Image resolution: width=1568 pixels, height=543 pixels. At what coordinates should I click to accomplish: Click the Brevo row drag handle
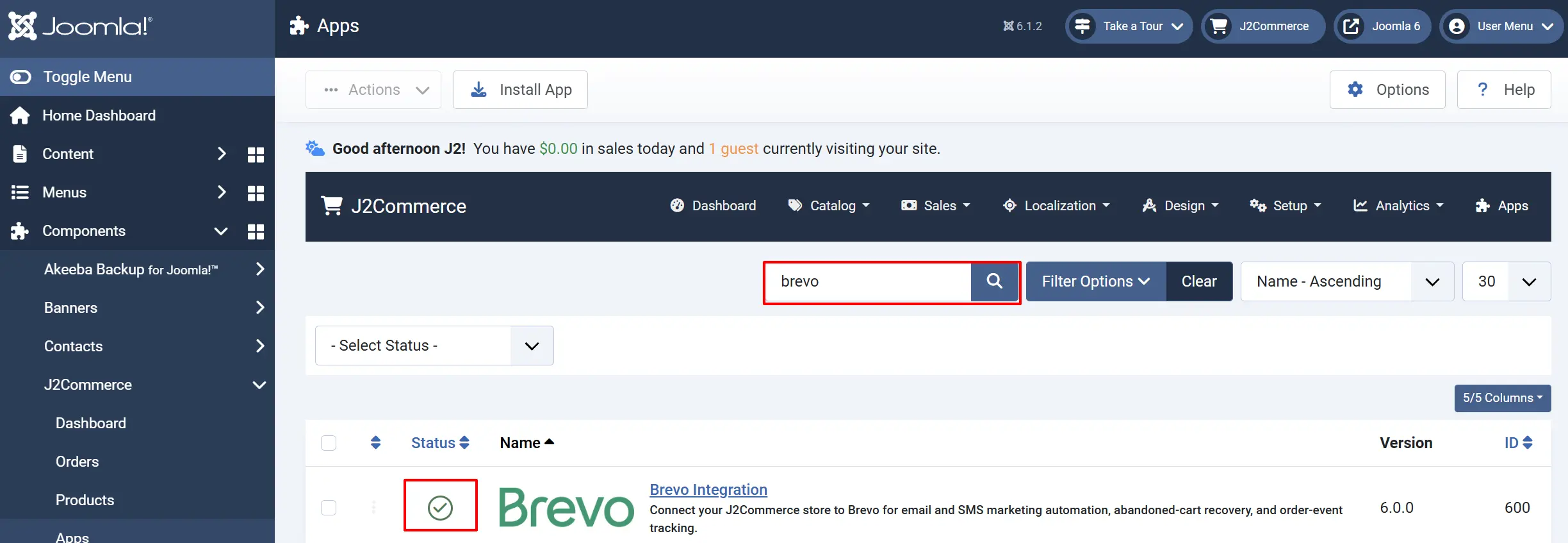pos(373,508)
